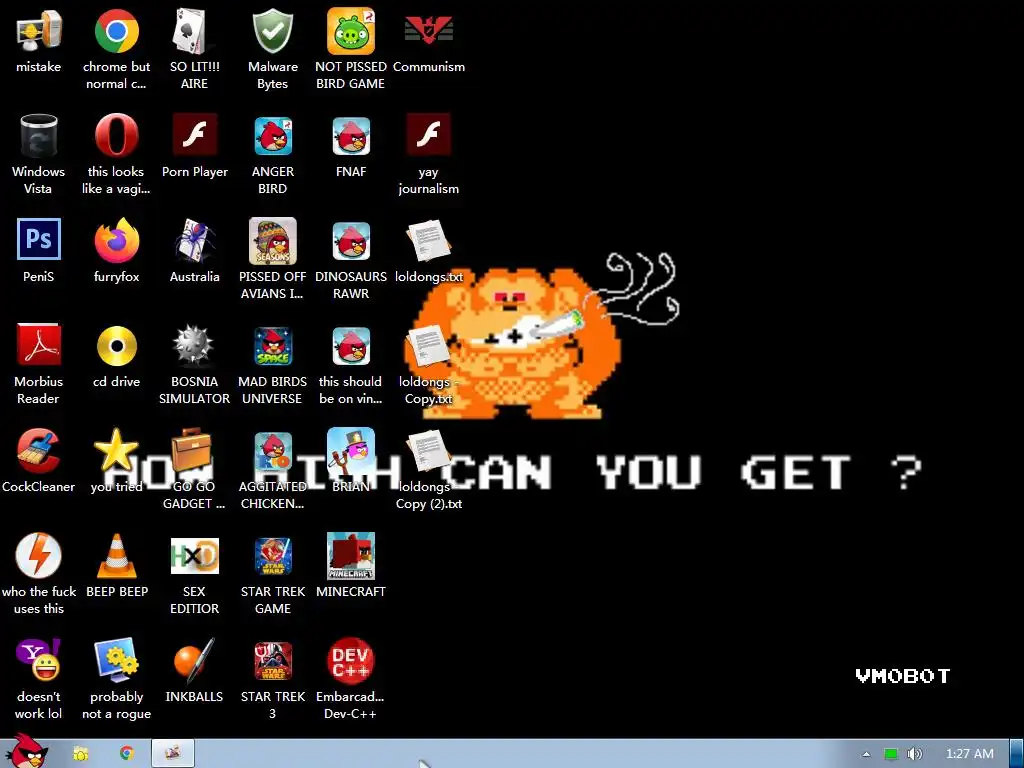The image size is (1024, 768).
Task: Select the Communism desktop icon
Action: (428, 31)
